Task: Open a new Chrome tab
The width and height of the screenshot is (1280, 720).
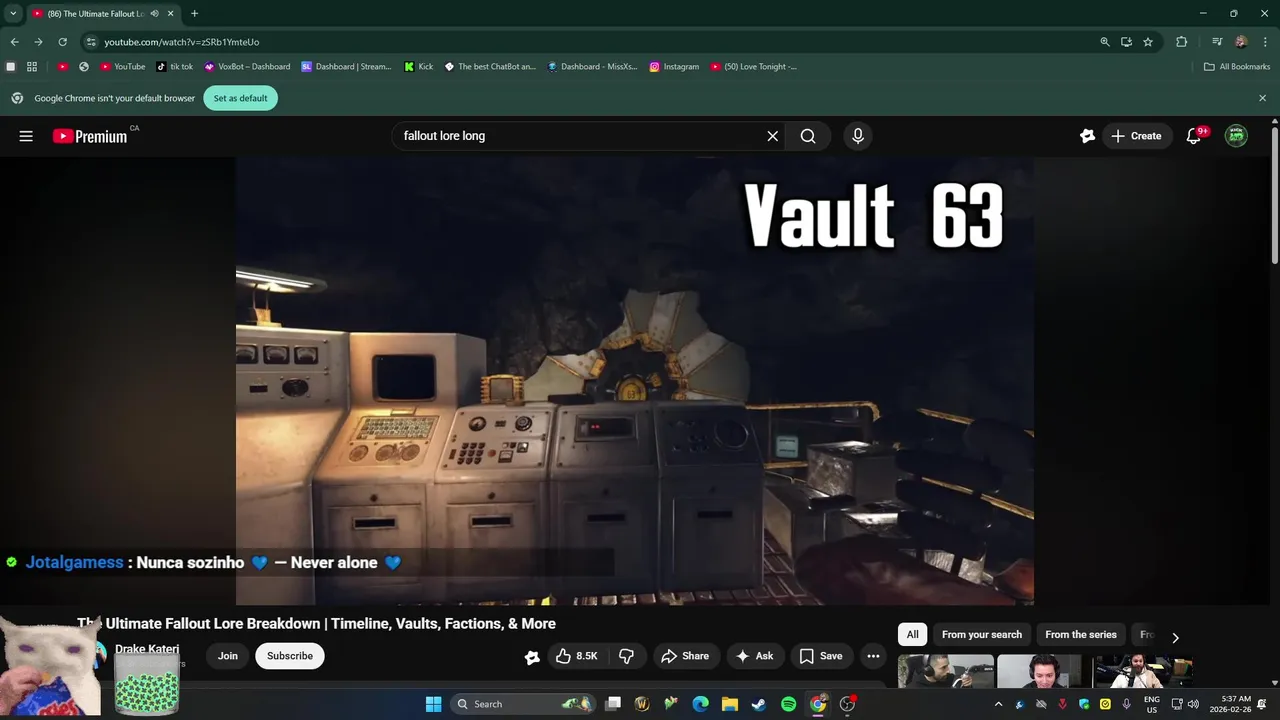Action: (x=194, y=14)
